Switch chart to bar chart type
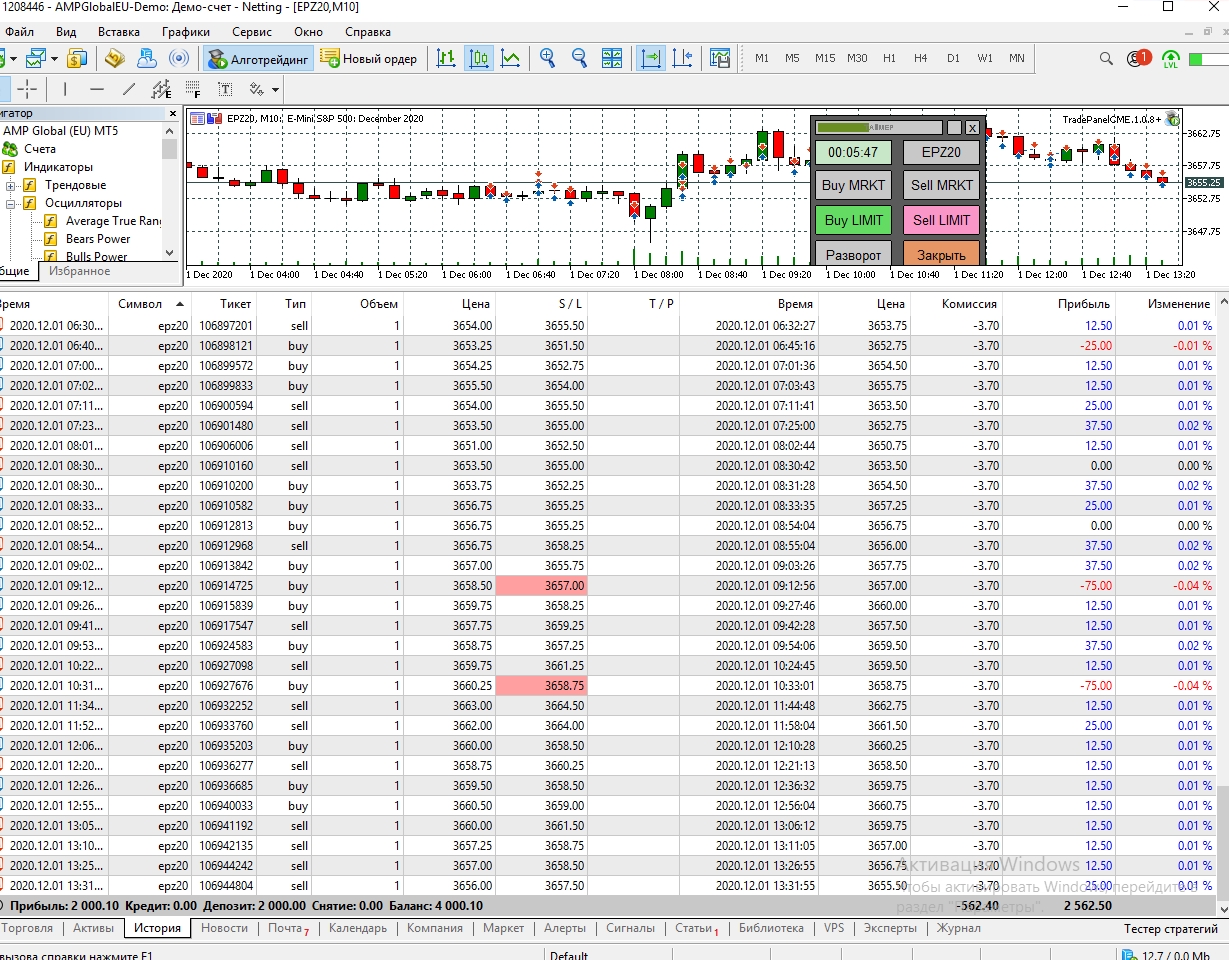 click(446, 59)
